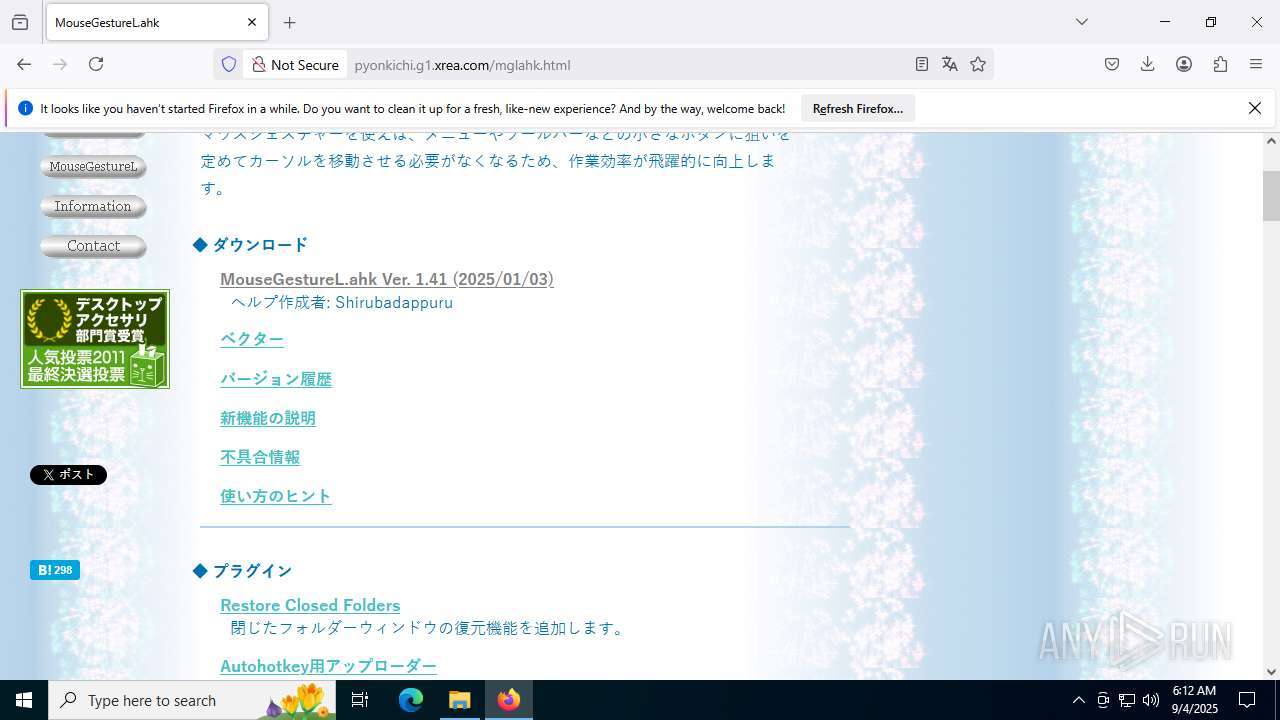This screenshot has height=720, width=1280.
Task: Click Firefox taskbar icon
Action: point(509,700)
